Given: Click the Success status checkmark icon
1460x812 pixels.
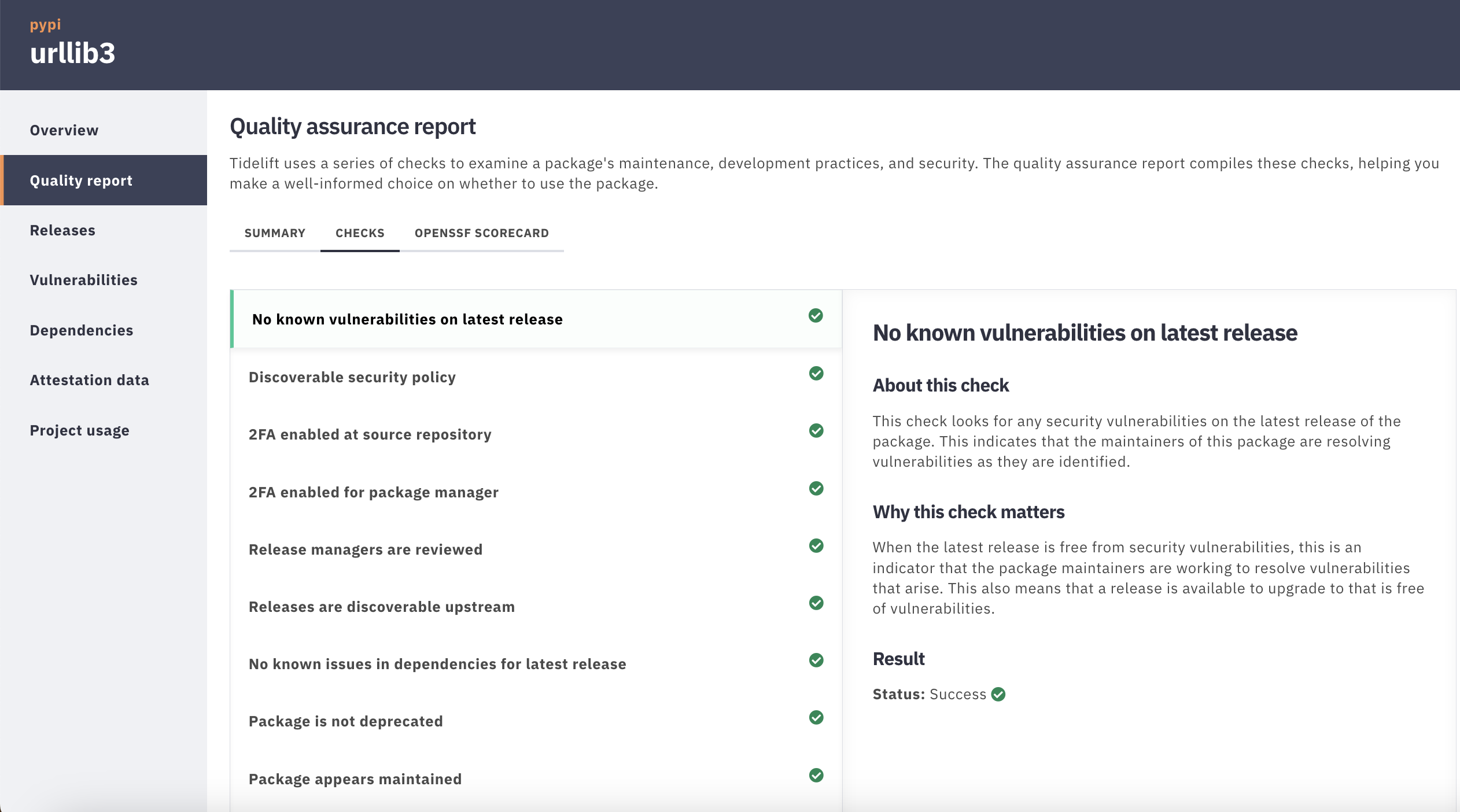Looking at the screenshot, I should [x=998, y=694].
